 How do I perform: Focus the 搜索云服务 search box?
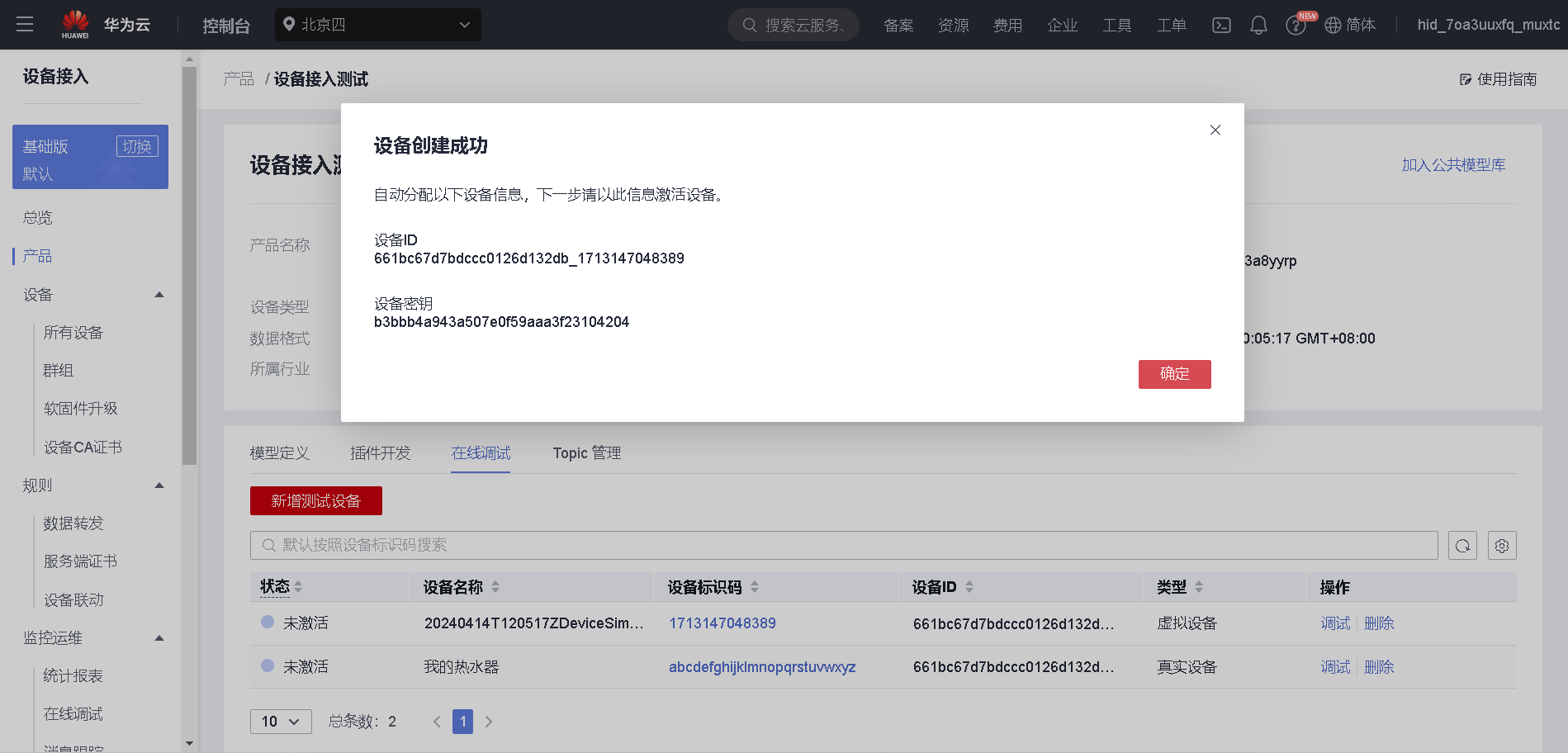click(x=793, y=25)
